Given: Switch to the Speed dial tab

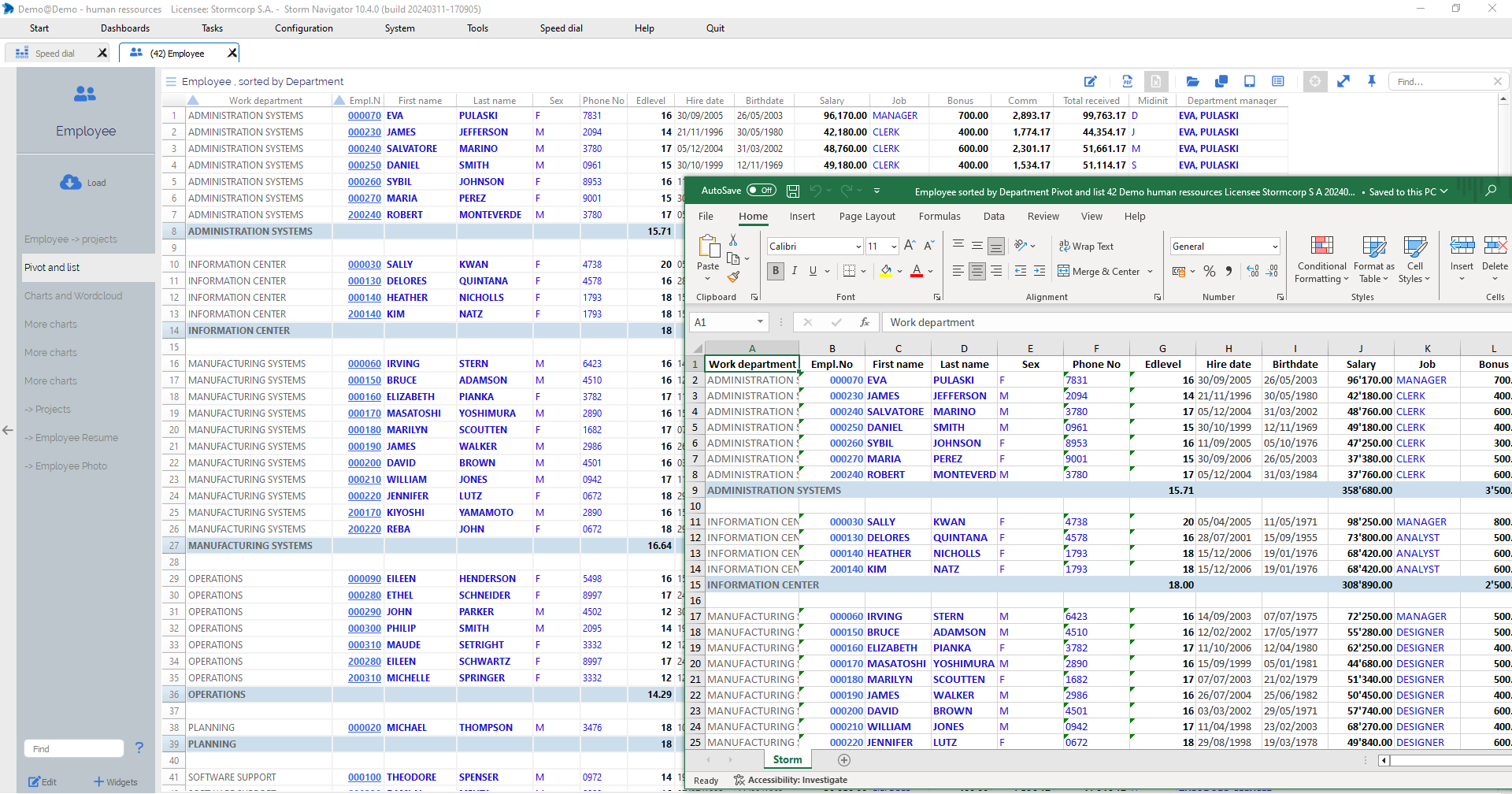Looking at the screenshot, I should (x=55, y=53).
